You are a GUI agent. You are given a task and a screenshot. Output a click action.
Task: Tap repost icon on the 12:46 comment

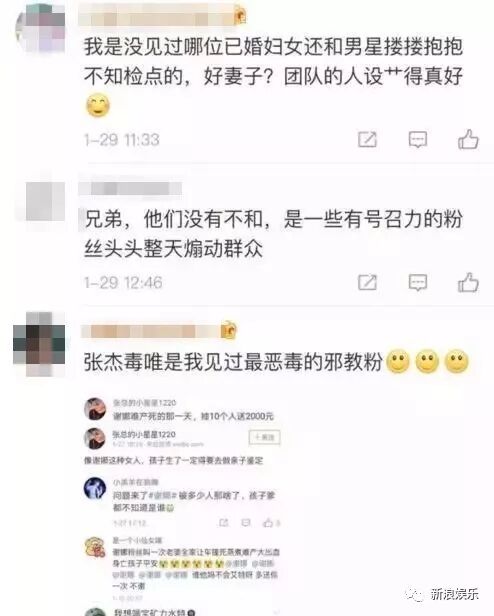coord(367,282)
